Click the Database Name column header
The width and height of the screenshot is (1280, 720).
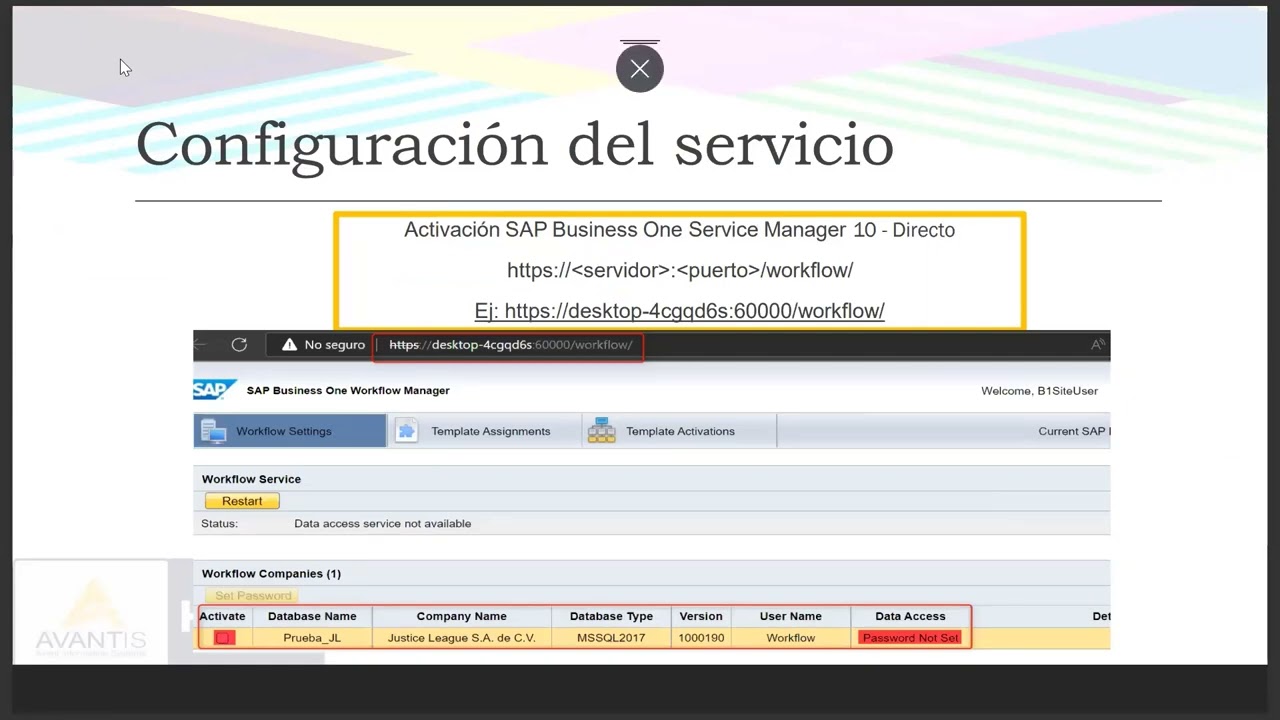pos(312,616)
